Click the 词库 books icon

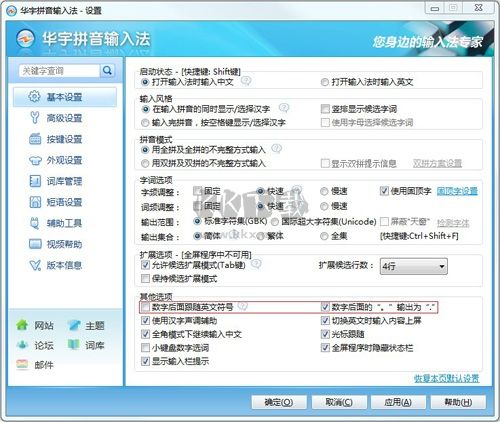74,345
